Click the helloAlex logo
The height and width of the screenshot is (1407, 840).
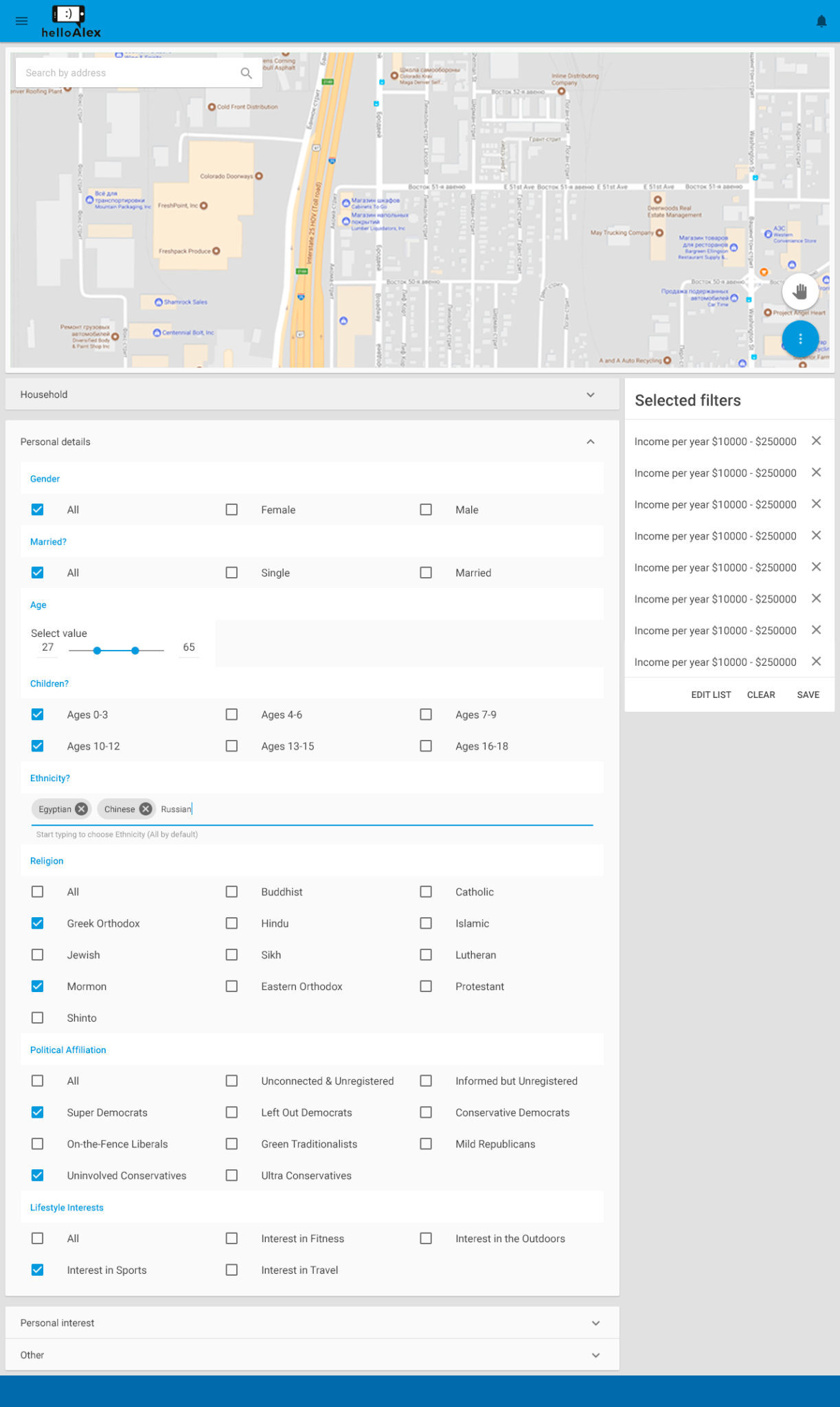[71, 21]
